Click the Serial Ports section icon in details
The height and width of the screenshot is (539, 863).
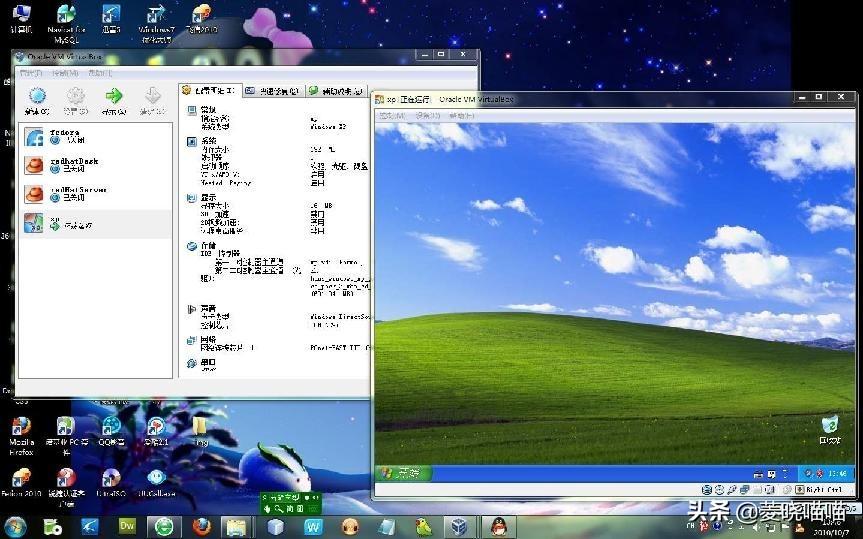(192, 363)
